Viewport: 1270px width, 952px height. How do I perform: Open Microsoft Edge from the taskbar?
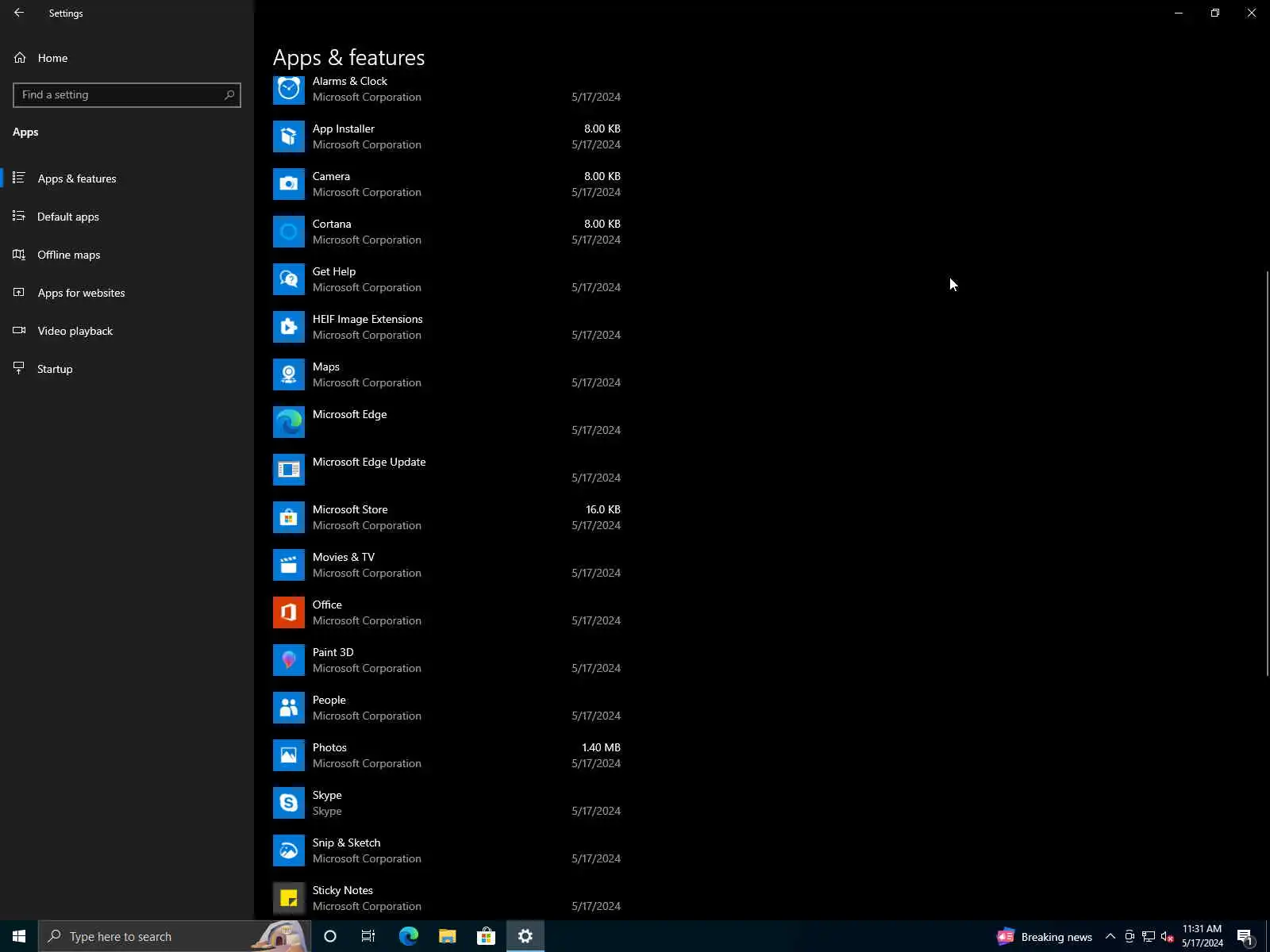pos(409,936)
